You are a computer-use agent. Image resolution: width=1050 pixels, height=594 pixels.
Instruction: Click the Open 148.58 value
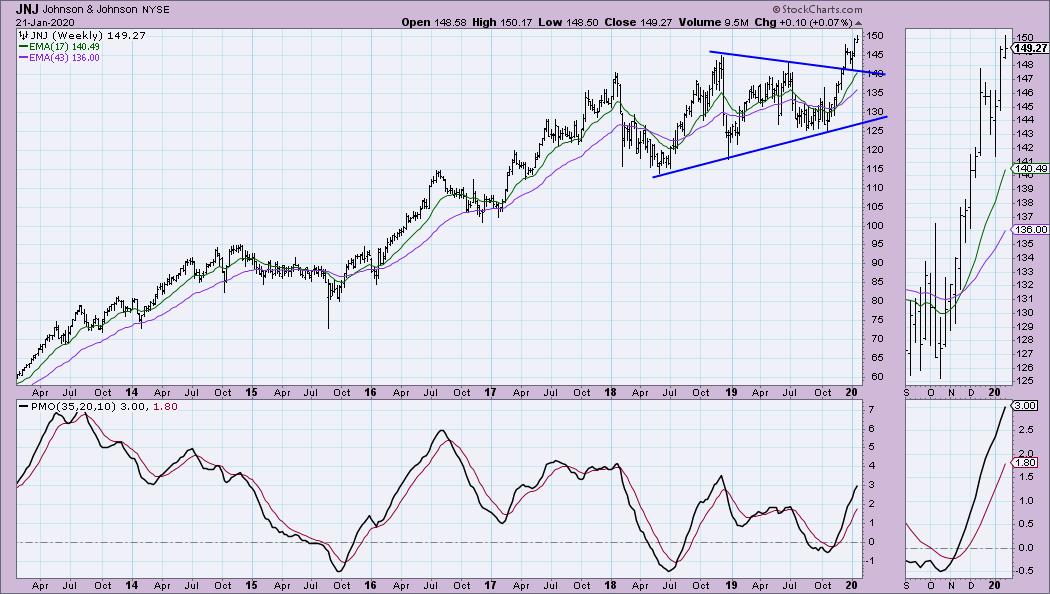point(434,22)
